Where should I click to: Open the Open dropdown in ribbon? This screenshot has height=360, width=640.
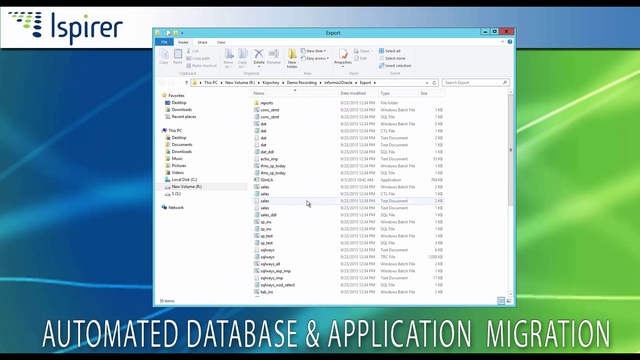tap(363, 51)
